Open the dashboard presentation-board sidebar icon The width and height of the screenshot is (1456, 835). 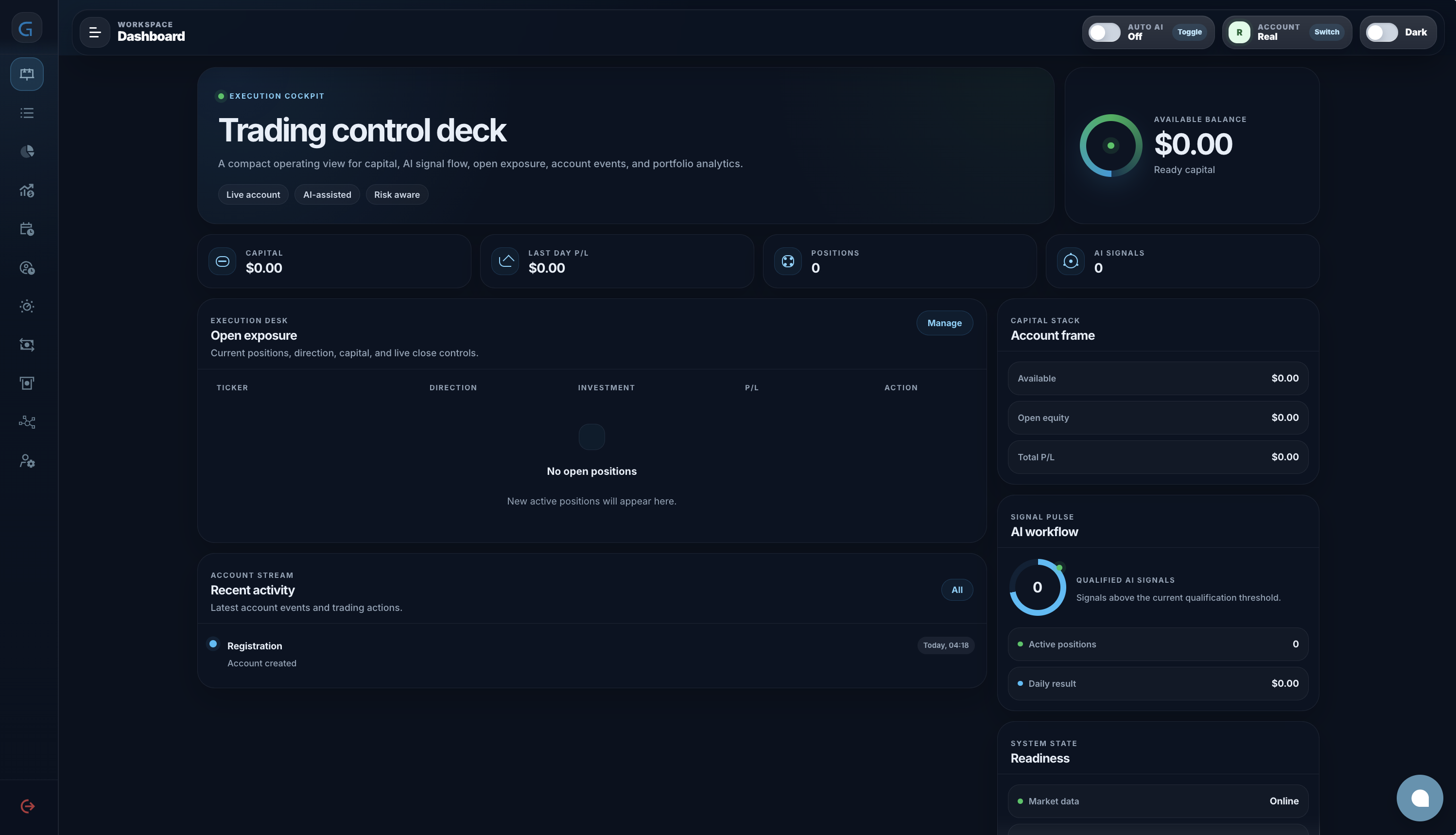(27, 74)
